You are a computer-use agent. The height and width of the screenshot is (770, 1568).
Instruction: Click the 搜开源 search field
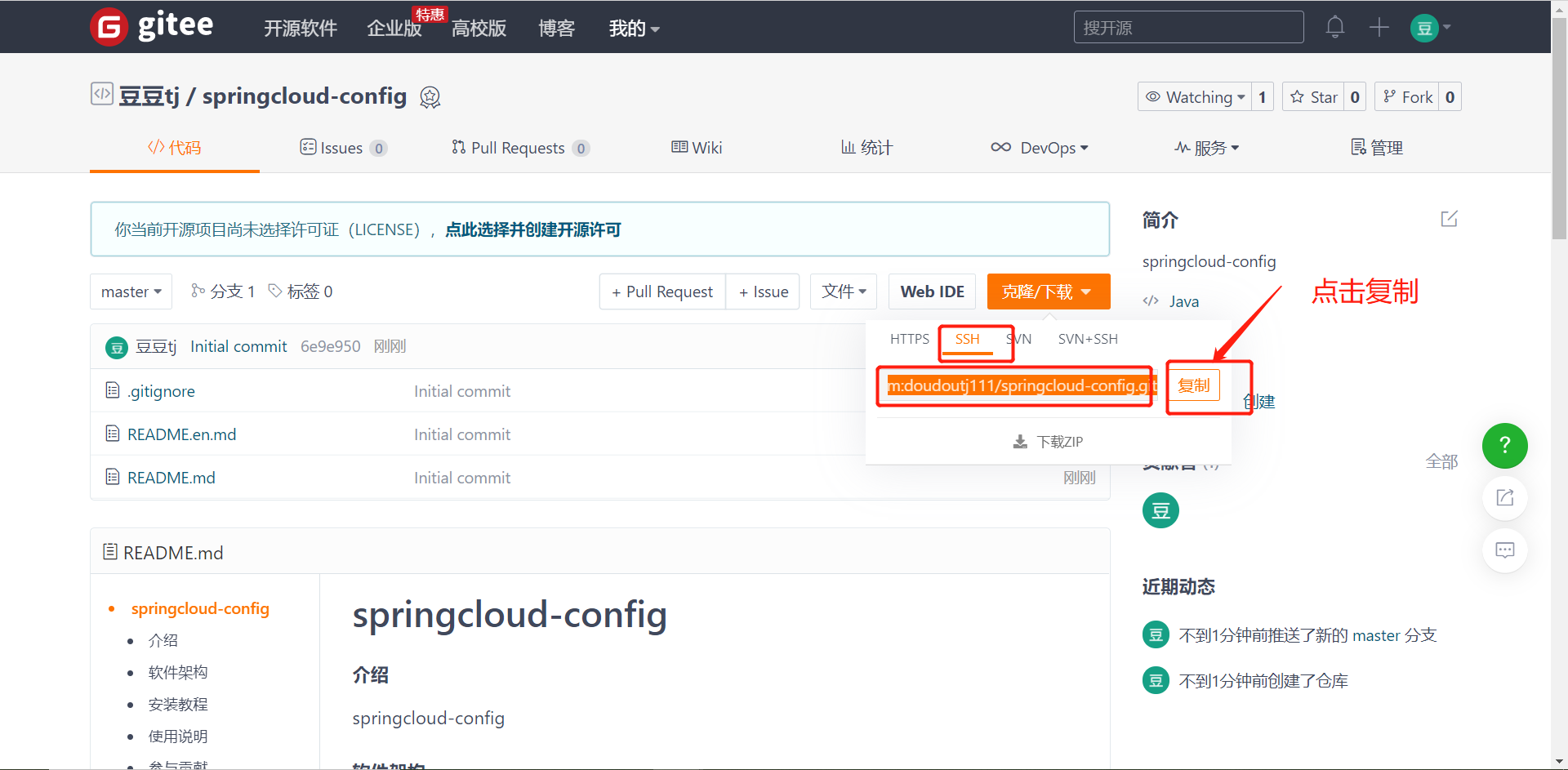coord(1188,27)
